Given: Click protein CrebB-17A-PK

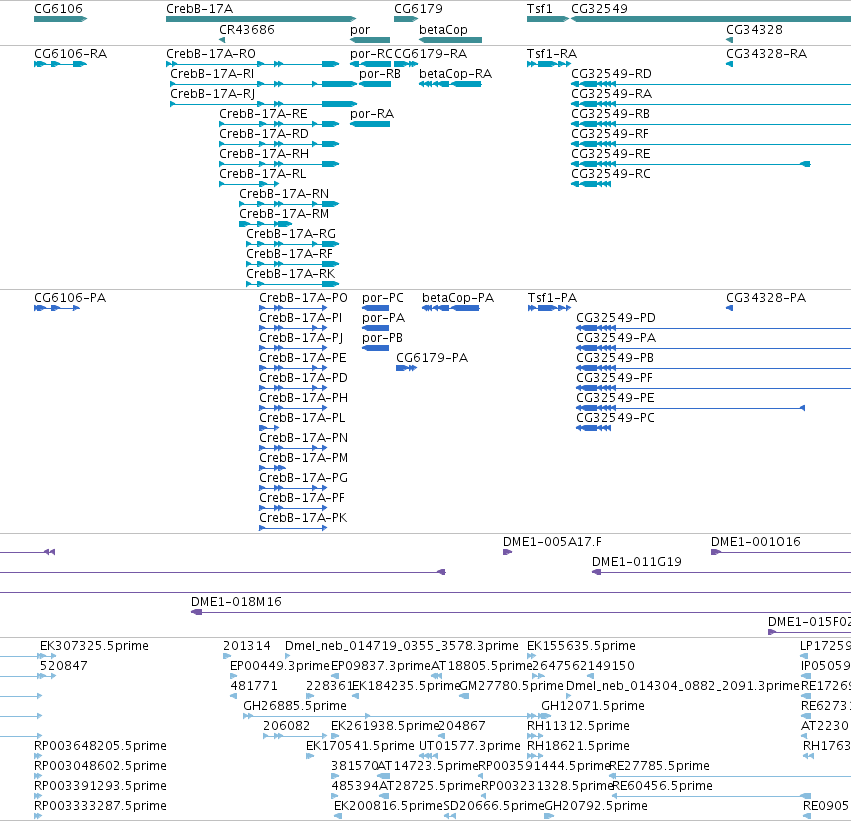Looking at the screenshot, I should point(293,528).
